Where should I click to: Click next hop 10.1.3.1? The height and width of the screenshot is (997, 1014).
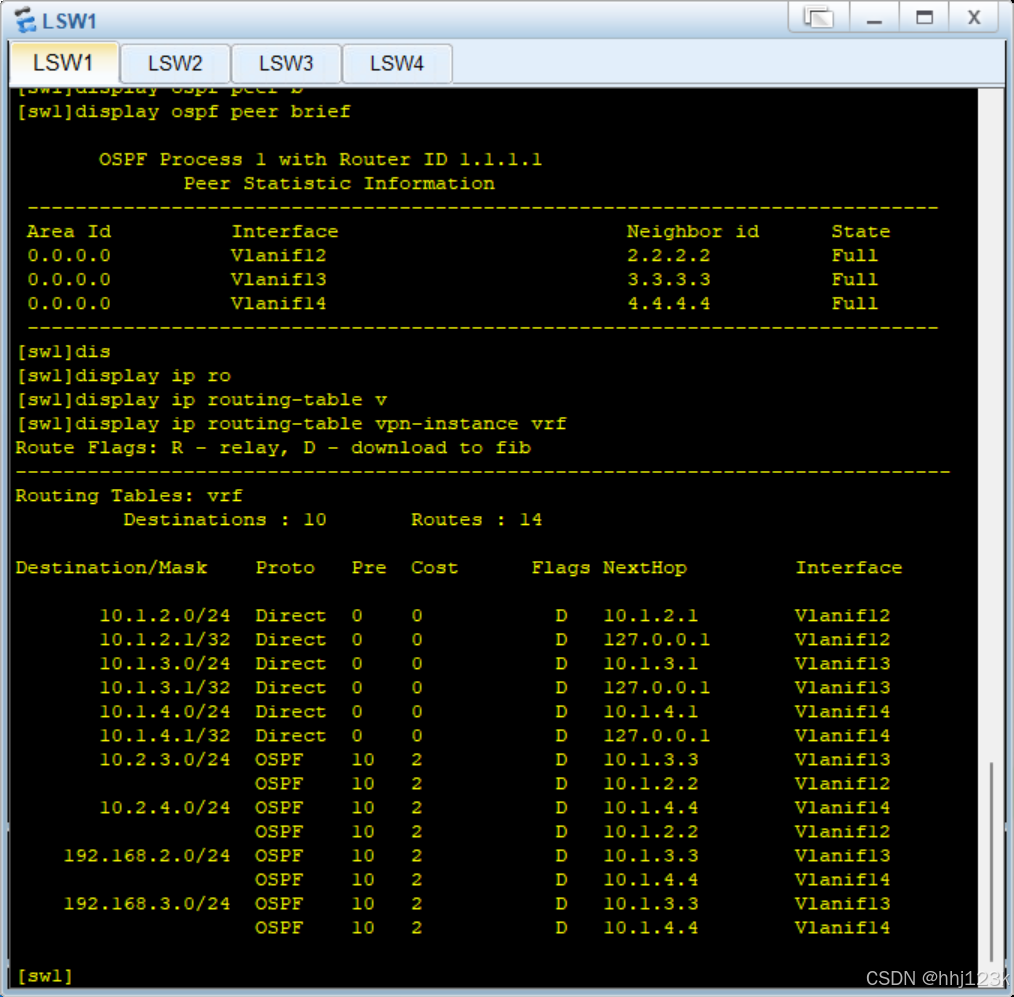click(651, 663)
